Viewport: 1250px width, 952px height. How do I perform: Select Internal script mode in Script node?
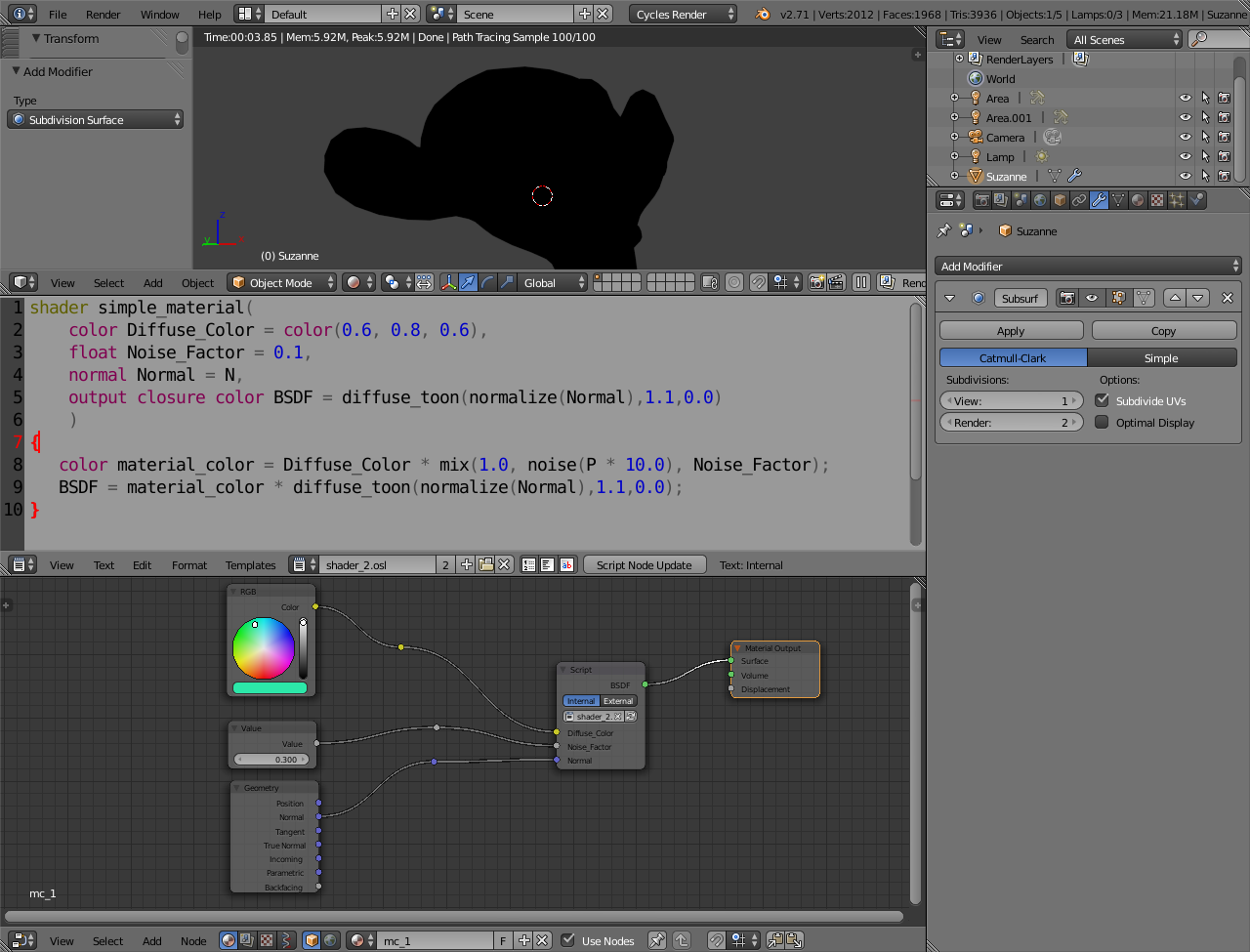coord(581,701)
